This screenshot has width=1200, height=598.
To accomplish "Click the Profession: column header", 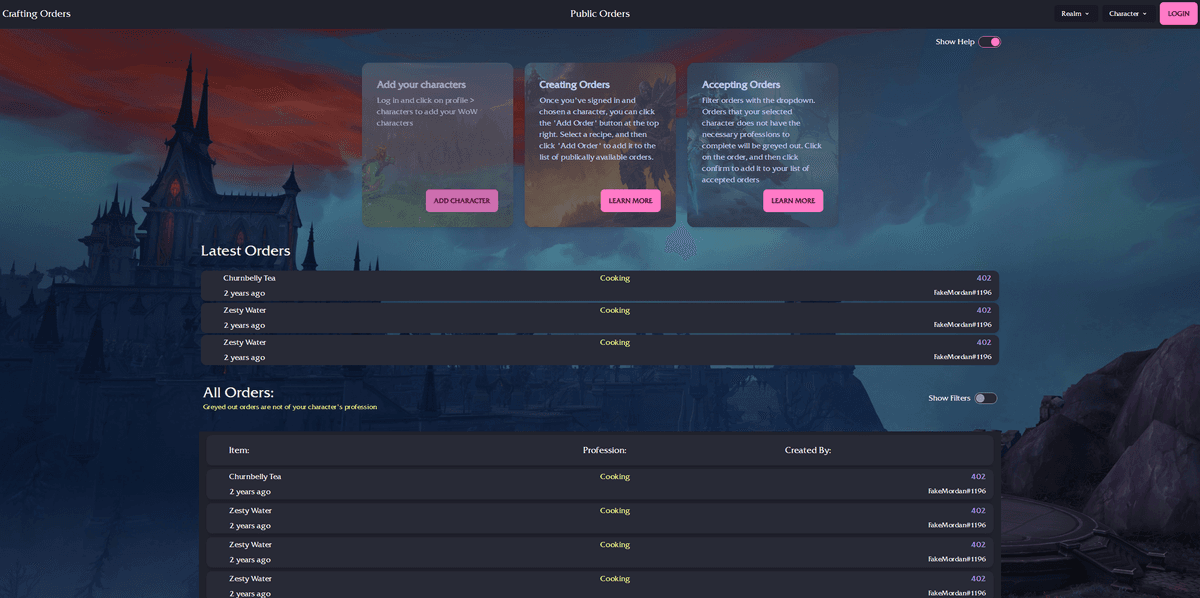I will point(604,450).
